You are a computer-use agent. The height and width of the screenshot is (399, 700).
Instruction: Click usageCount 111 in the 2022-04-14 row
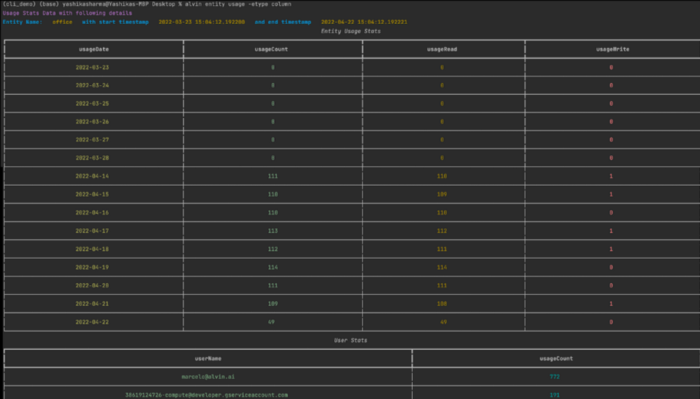click(x=273, y=177)
